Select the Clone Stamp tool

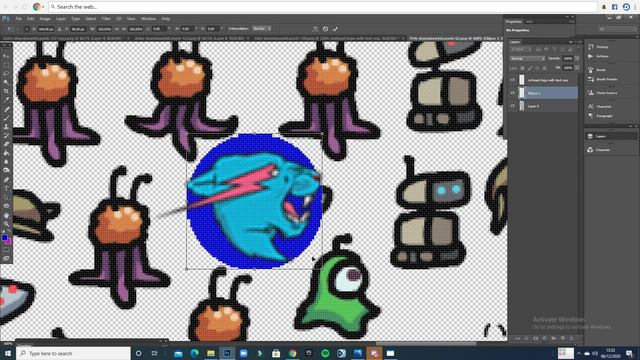point(6,127)
